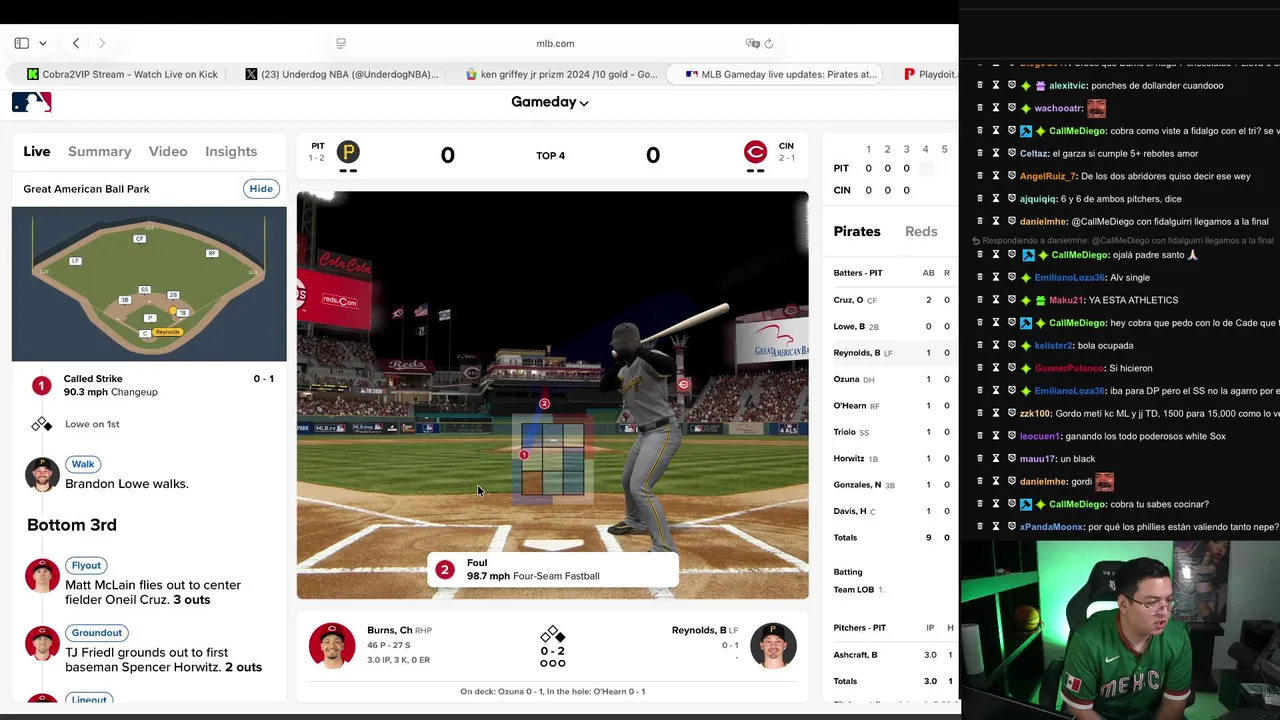This screenshot has width=1280, height=720.
Task: Delete ajquiqiq's message with trash icon
Action: [x=980, y=198]
